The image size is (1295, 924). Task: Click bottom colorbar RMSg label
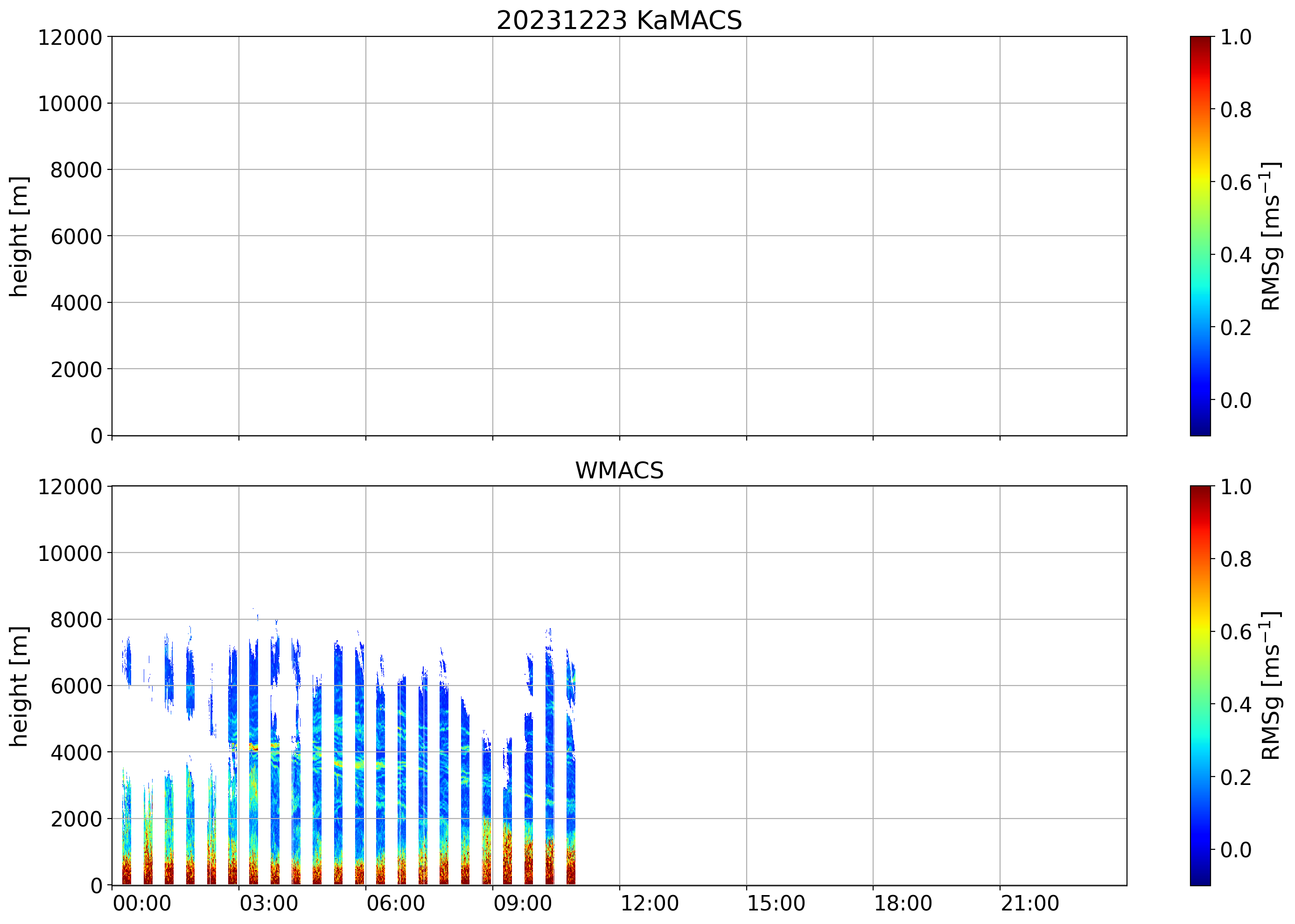tap(1270, 686)
